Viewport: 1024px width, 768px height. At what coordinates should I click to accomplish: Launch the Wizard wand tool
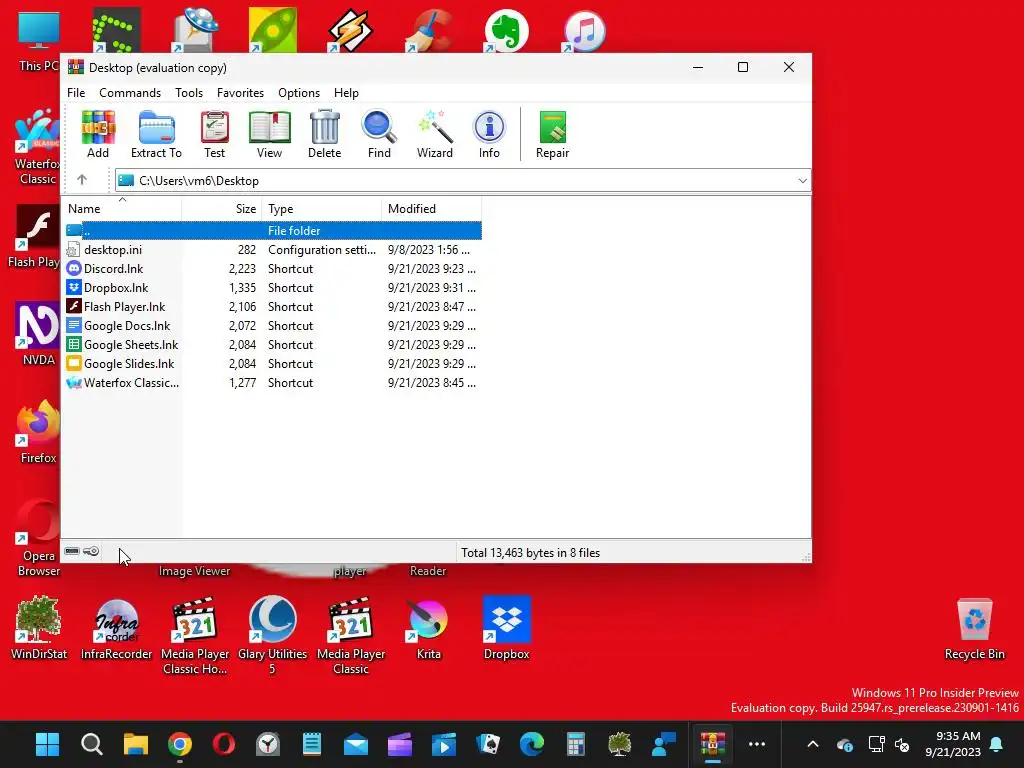[x=435, y=135]
